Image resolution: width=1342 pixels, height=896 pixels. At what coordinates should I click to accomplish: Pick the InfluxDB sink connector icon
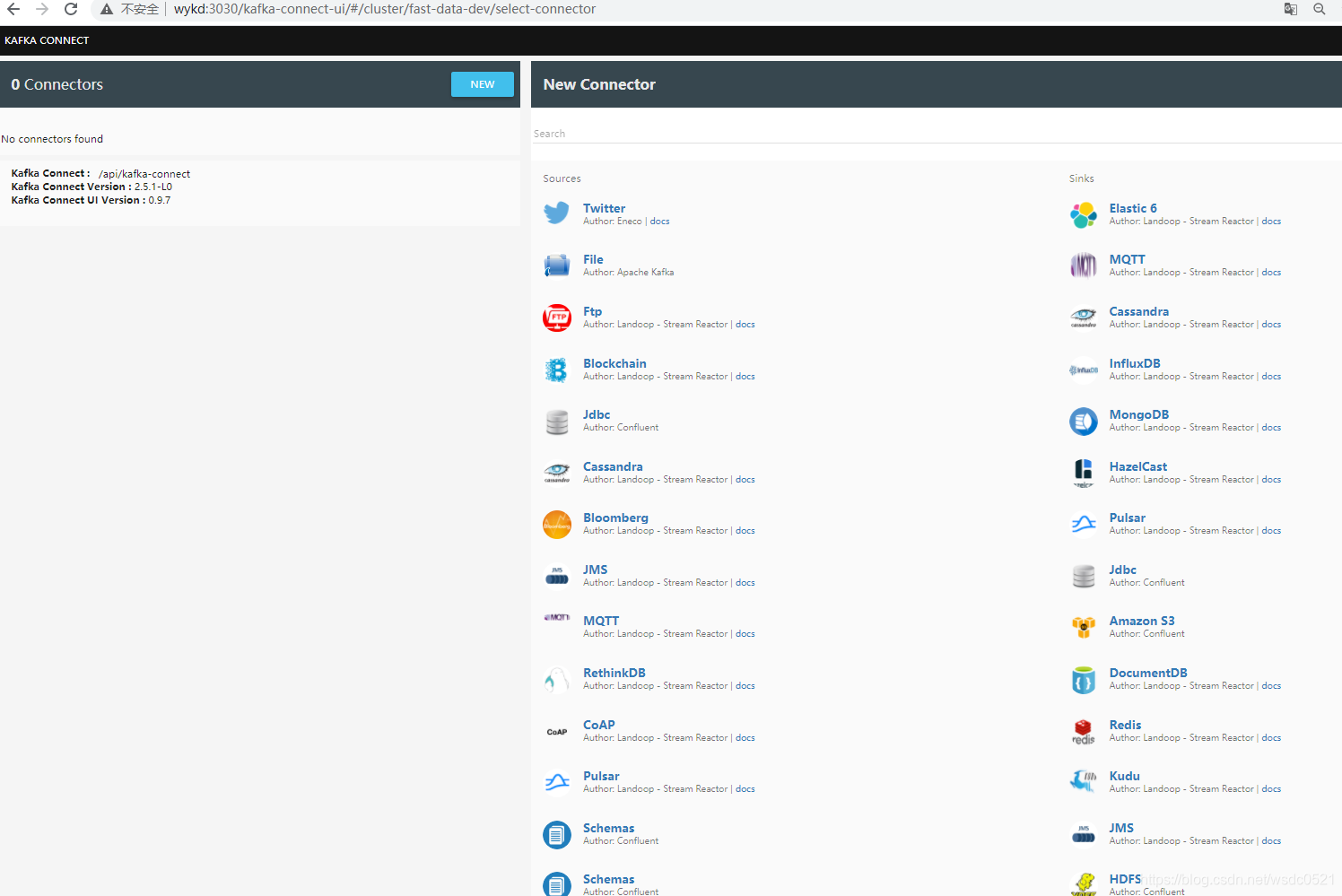point(1084,370)
